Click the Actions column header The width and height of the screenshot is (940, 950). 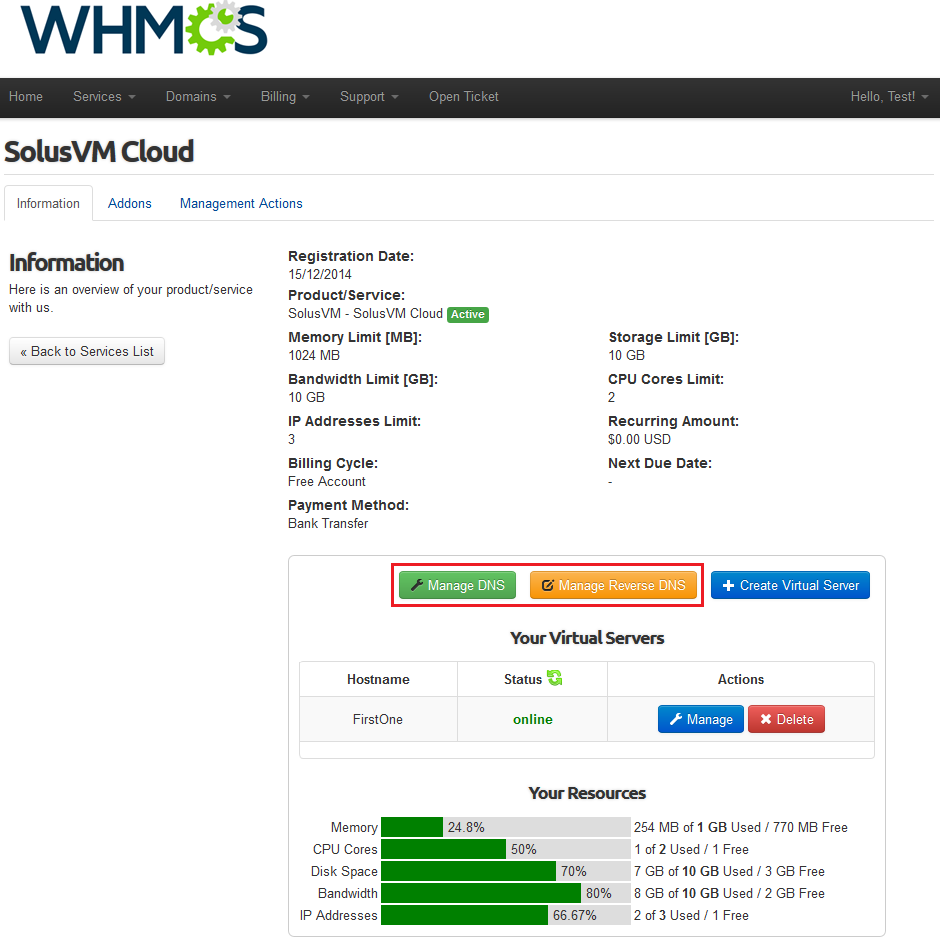741,680
